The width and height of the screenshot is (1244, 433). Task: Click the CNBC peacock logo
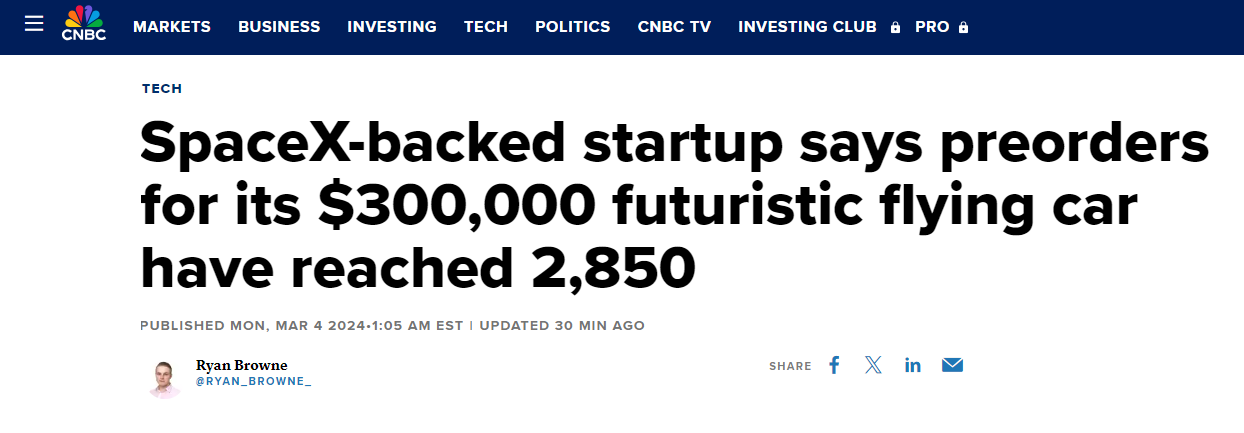[x=83, y=24]
